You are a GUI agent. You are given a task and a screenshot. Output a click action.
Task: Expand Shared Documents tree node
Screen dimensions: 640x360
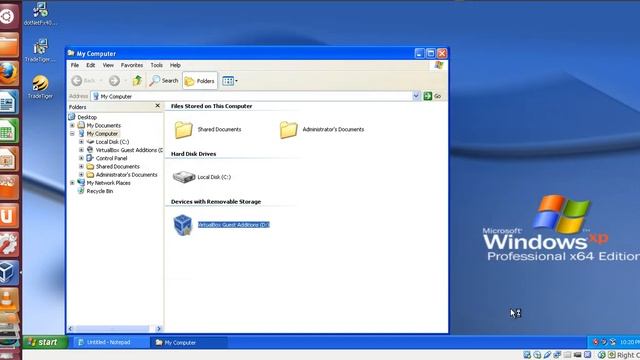click(x=81, y=167)
